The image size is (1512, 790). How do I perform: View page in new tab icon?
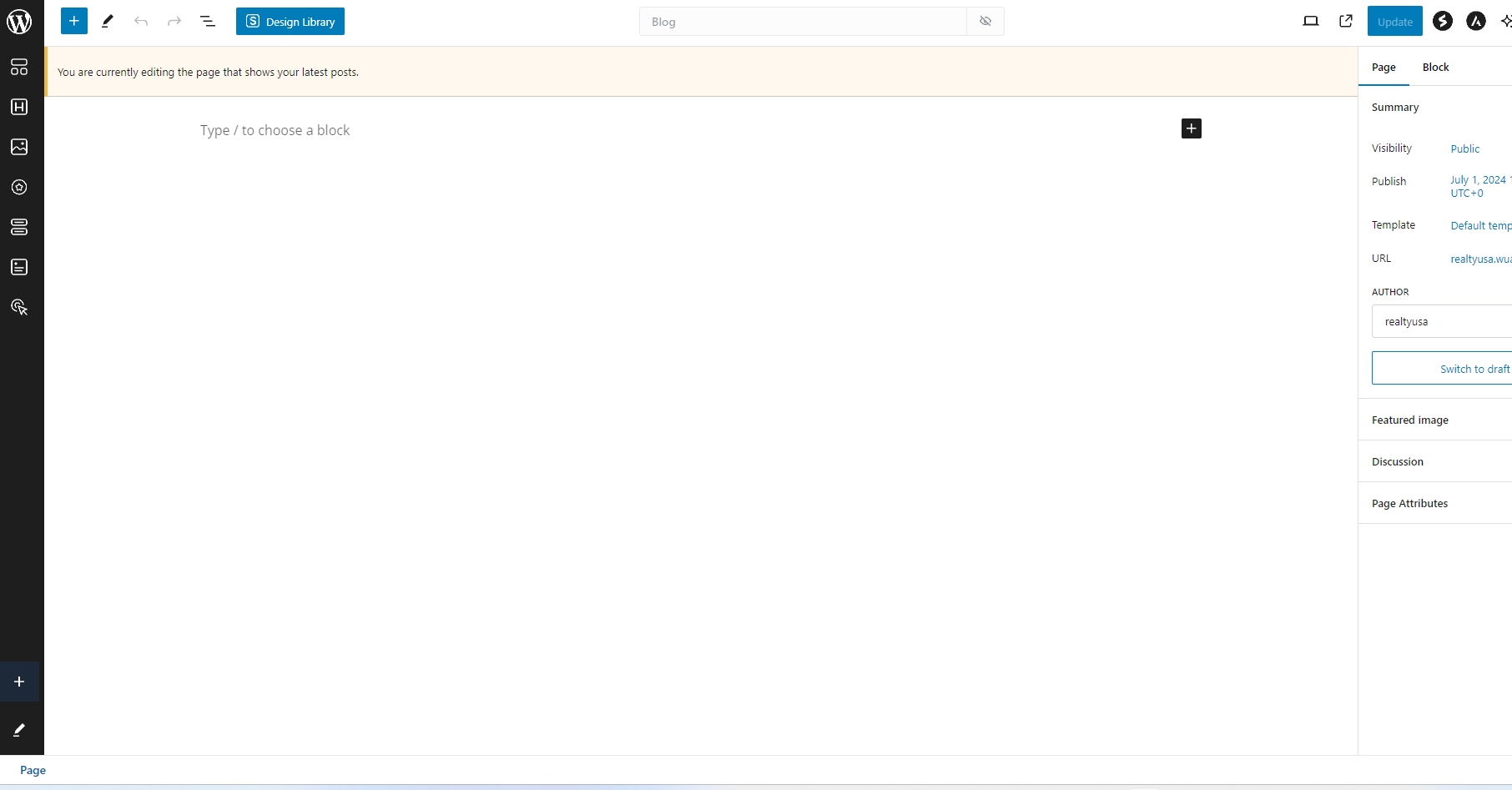pos(1346,22)
